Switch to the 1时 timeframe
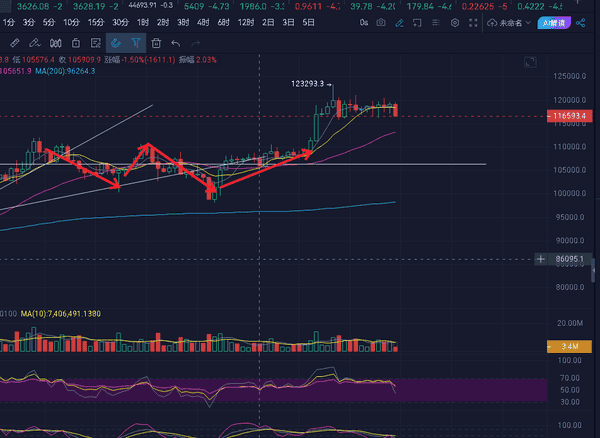The image size is (600, 438). (145, 22)
